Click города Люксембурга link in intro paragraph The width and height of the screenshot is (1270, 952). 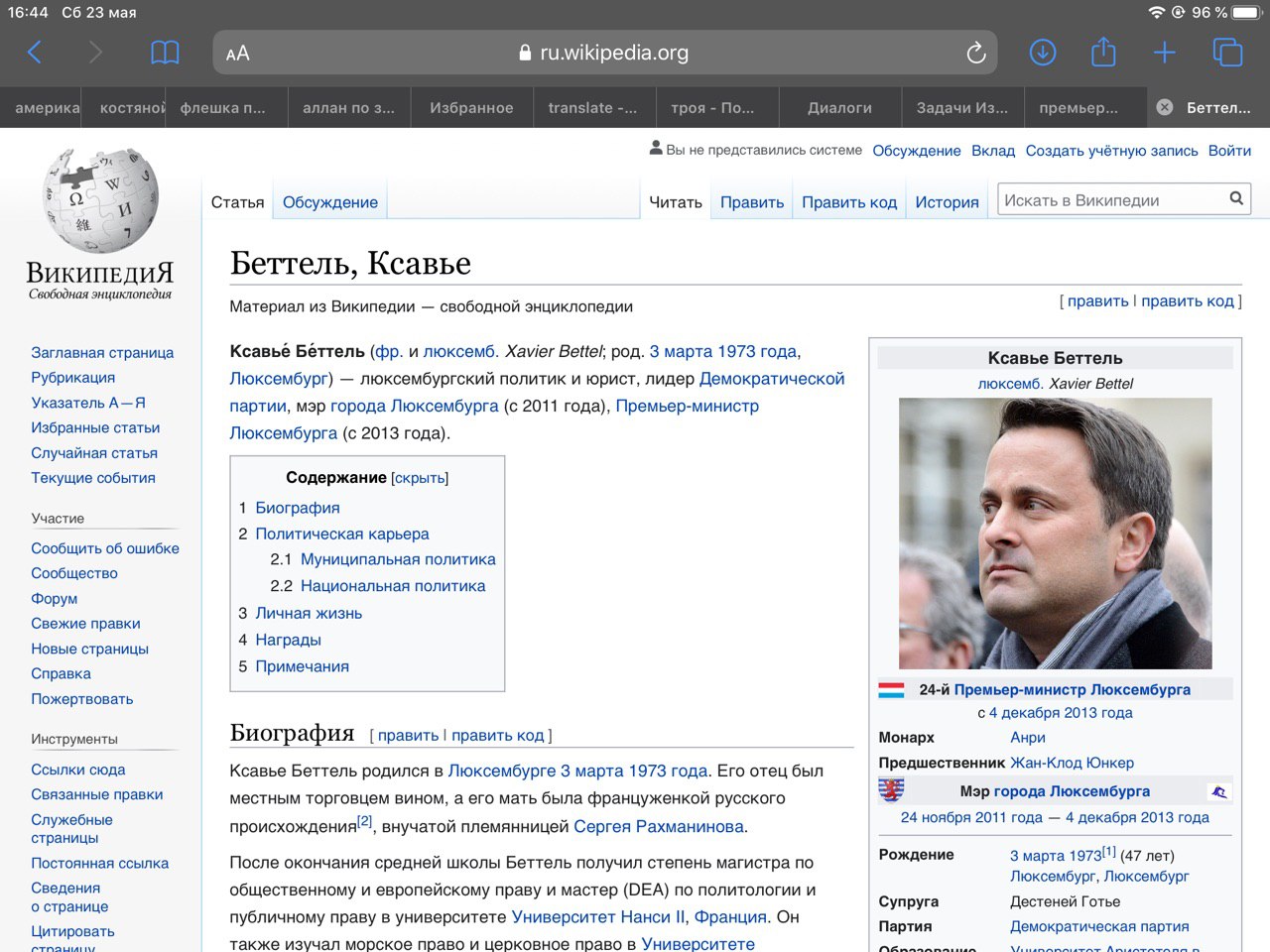point(415,406)
